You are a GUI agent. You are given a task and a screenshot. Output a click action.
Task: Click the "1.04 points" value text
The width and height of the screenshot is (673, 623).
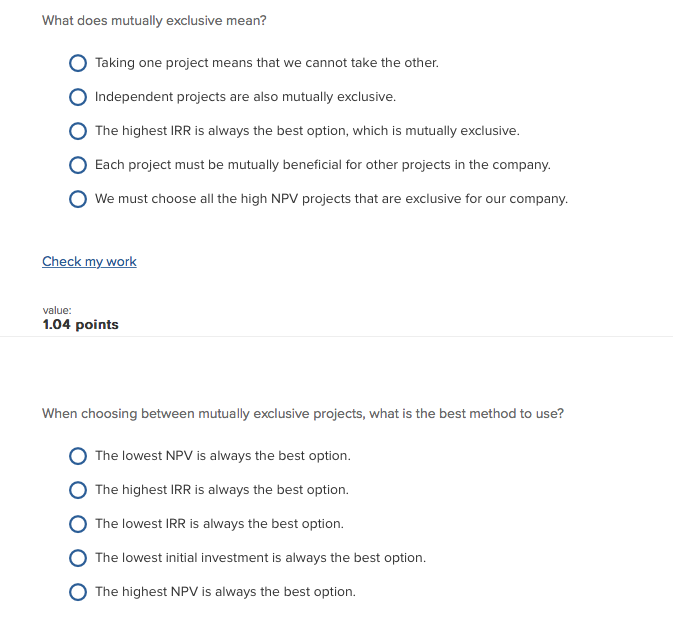[x=80, y=324]
